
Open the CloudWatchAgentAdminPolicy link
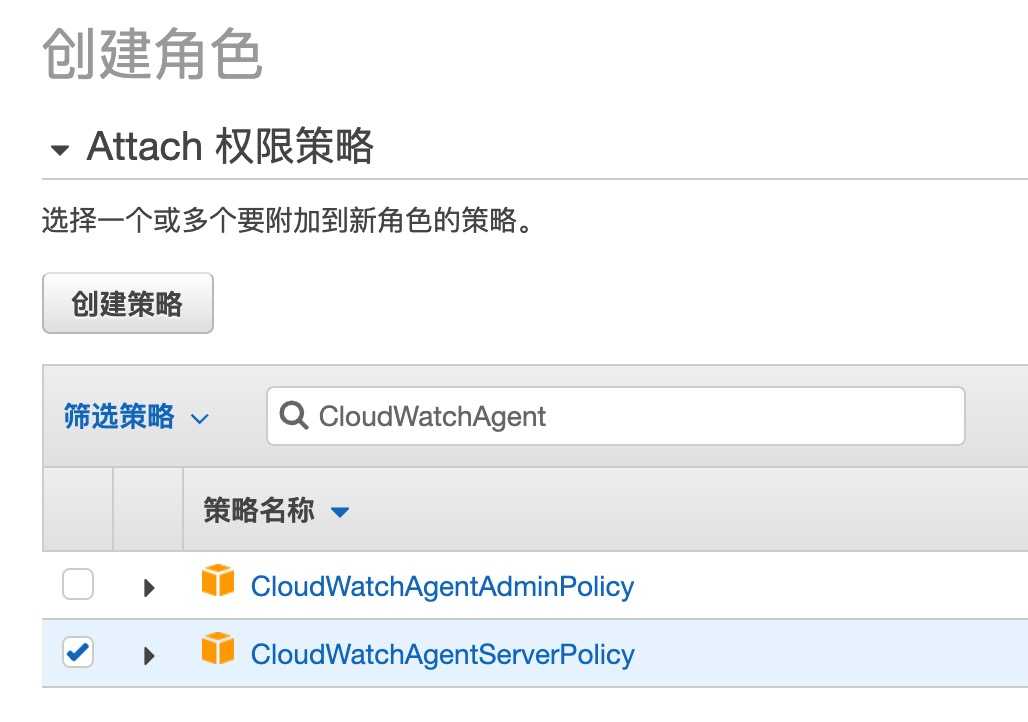coord(442,586)
